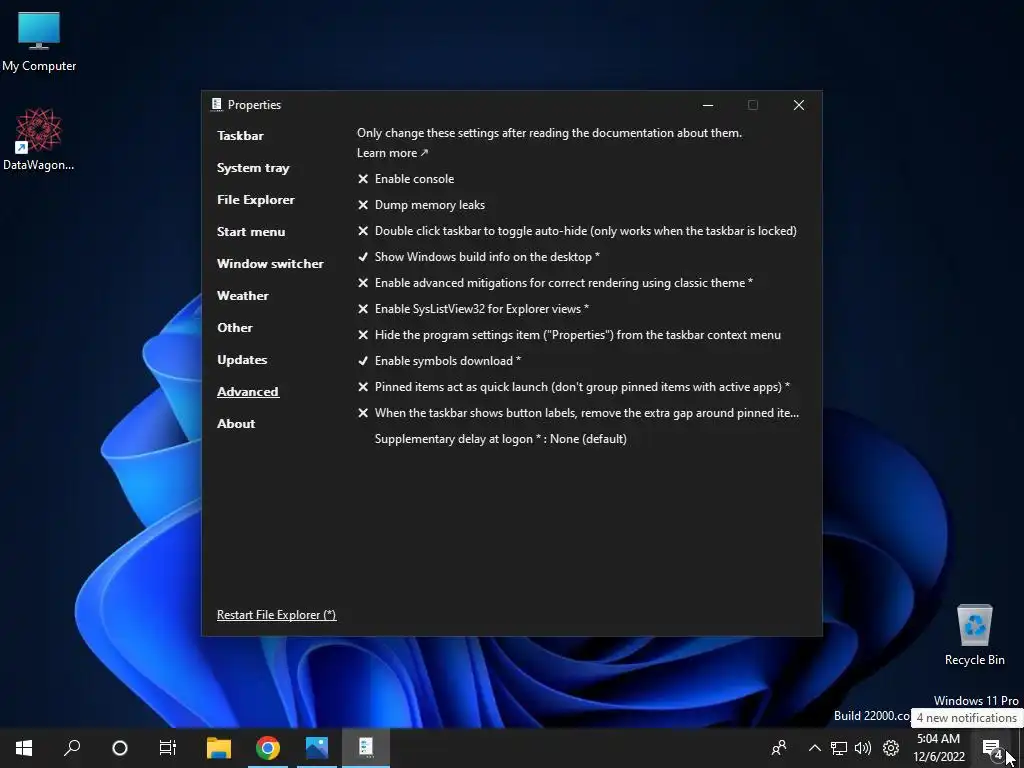
Task: Disable Show Windows build info on desktop
Action: coord(478,257)
